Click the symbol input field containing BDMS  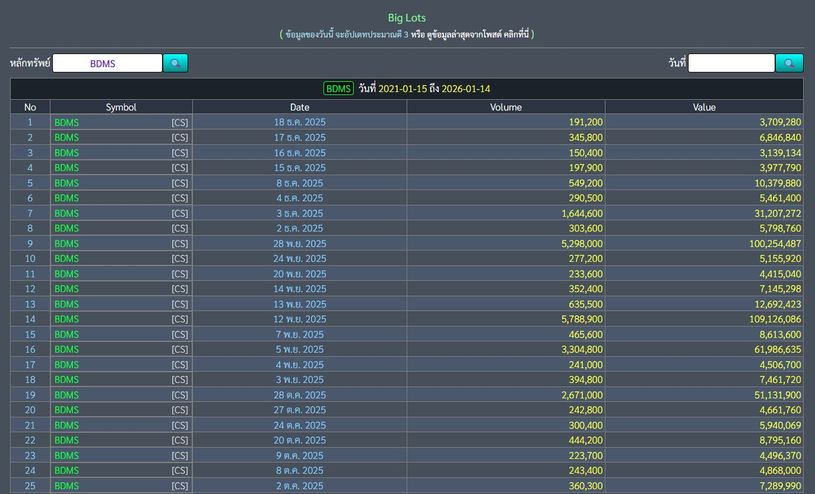coord(106,63)
